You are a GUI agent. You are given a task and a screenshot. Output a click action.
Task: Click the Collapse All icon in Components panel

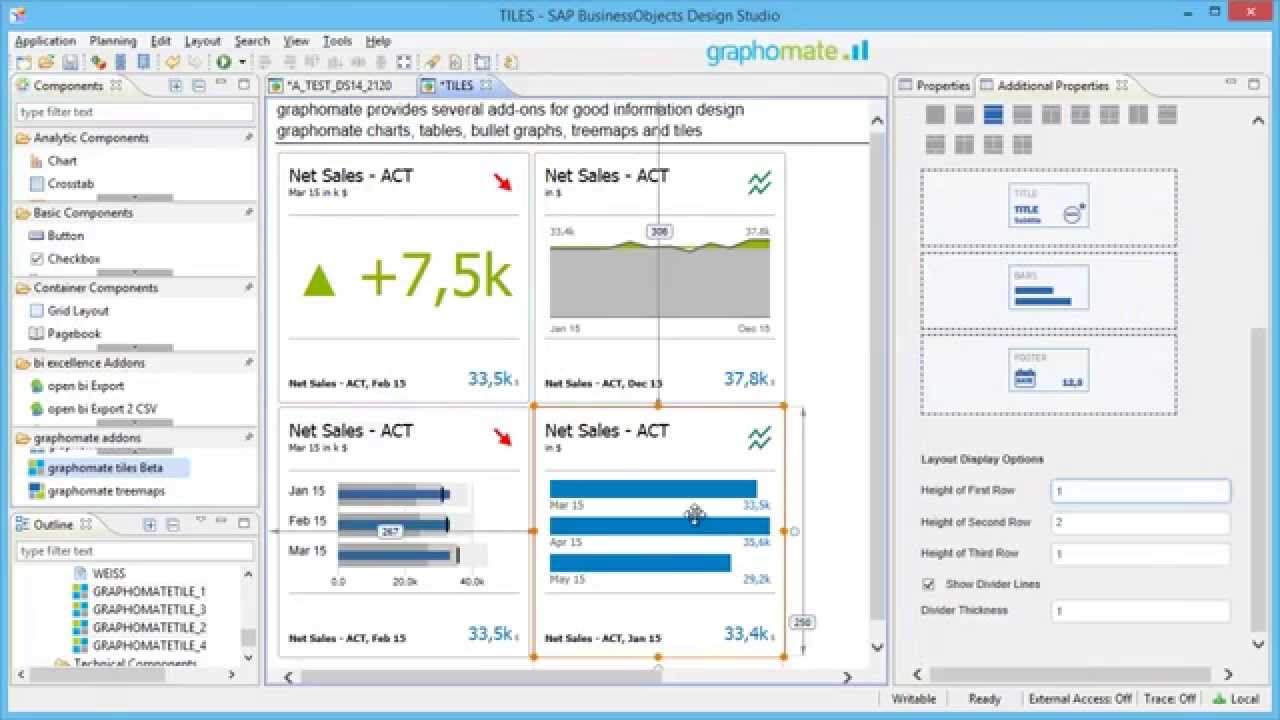point(199,86)
